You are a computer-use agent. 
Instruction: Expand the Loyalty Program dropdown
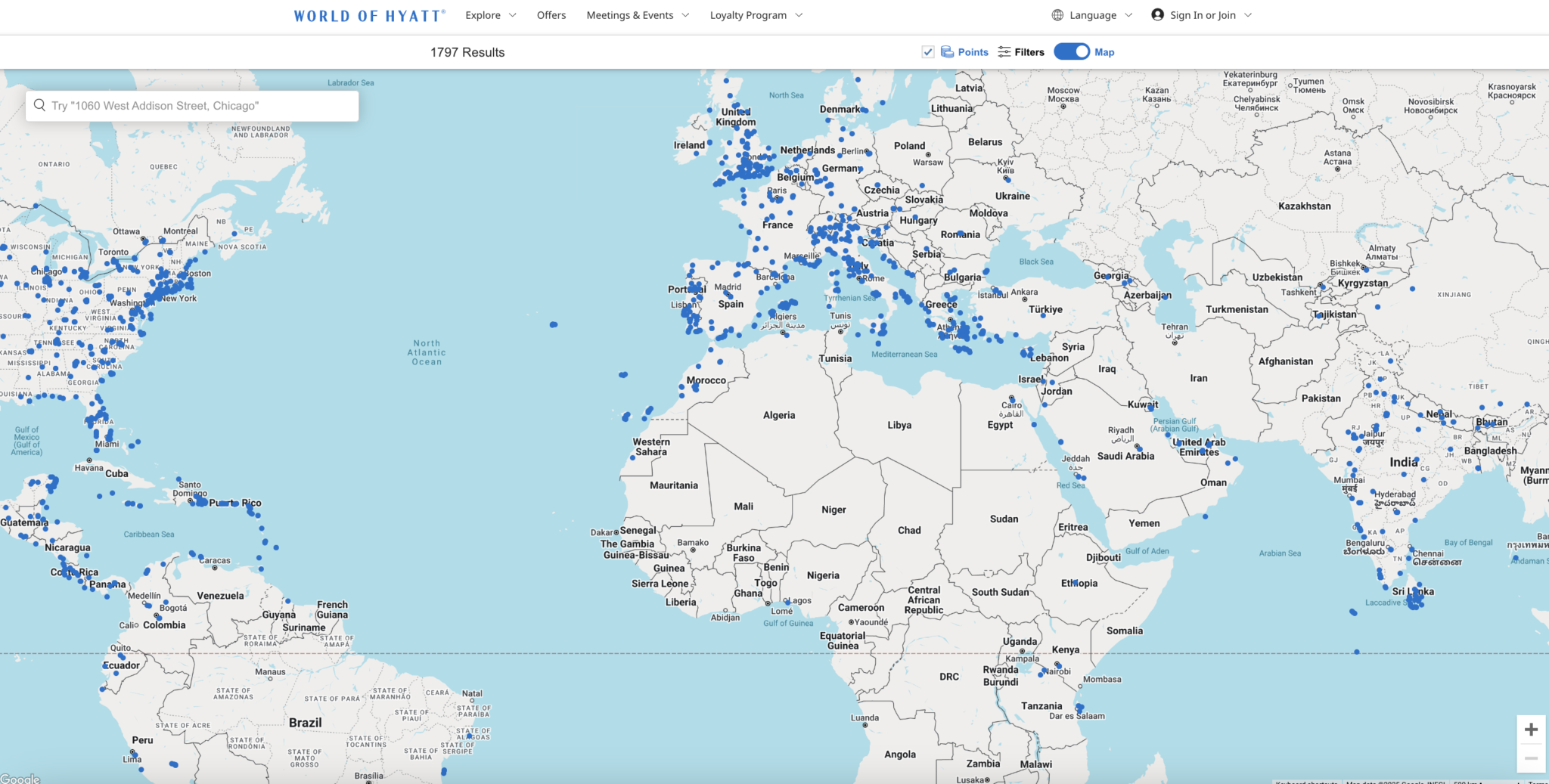(x=756, y=15)
